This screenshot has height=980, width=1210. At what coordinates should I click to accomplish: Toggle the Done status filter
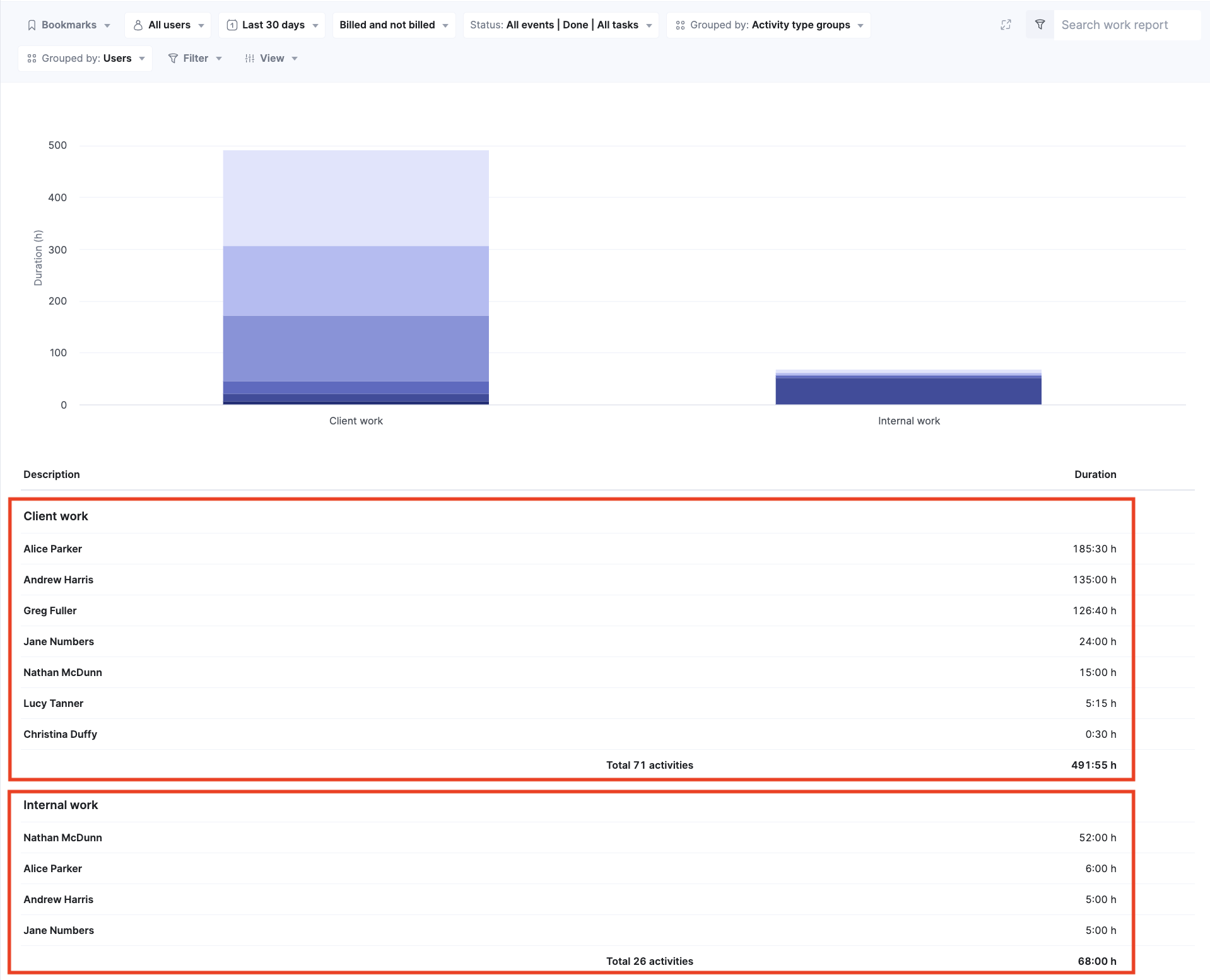point(576,25)
